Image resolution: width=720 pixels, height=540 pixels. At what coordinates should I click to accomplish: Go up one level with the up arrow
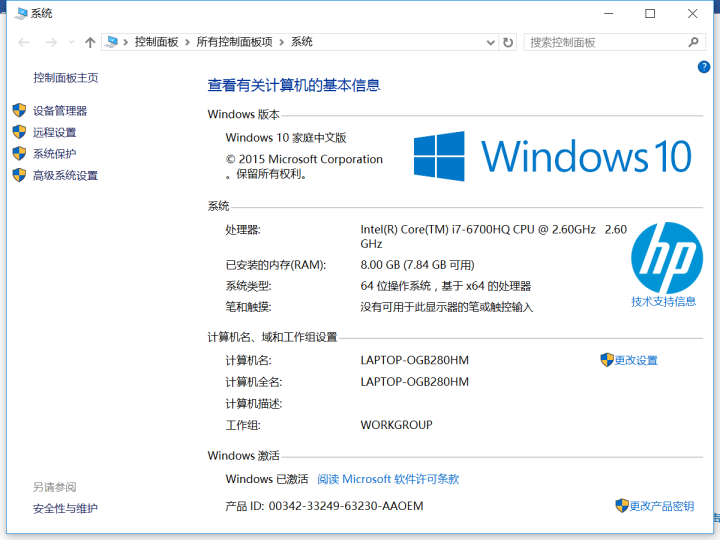click(x=90, y=42)
